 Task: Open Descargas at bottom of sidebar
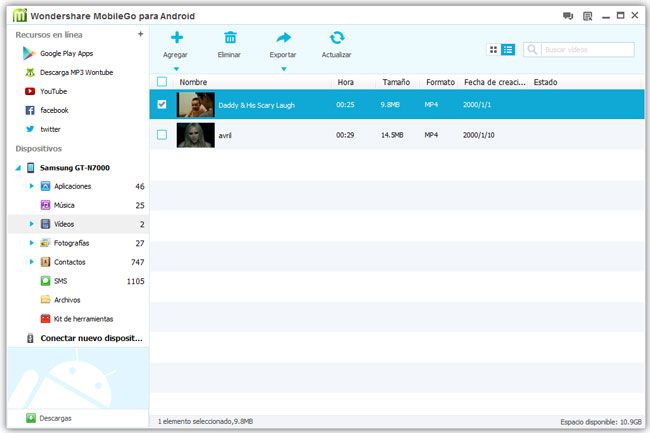pos(55,418)
